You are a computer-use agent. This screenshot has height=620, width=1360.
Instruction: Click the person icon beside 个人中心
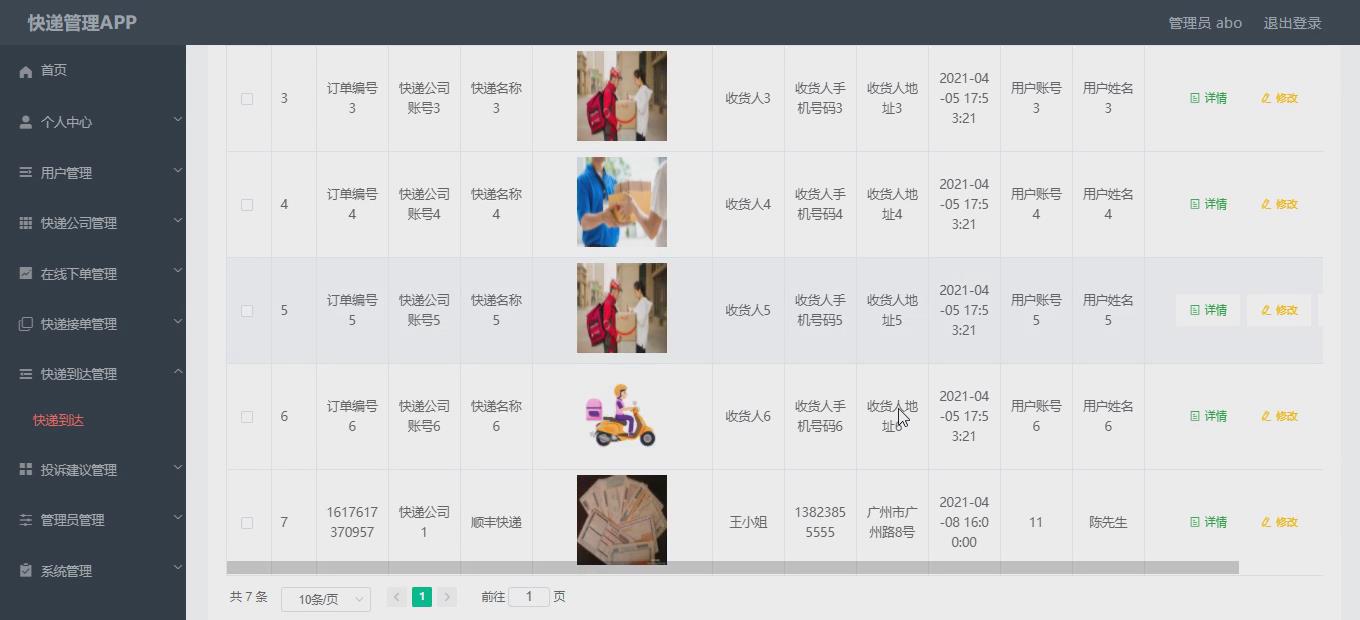[26, 122]
